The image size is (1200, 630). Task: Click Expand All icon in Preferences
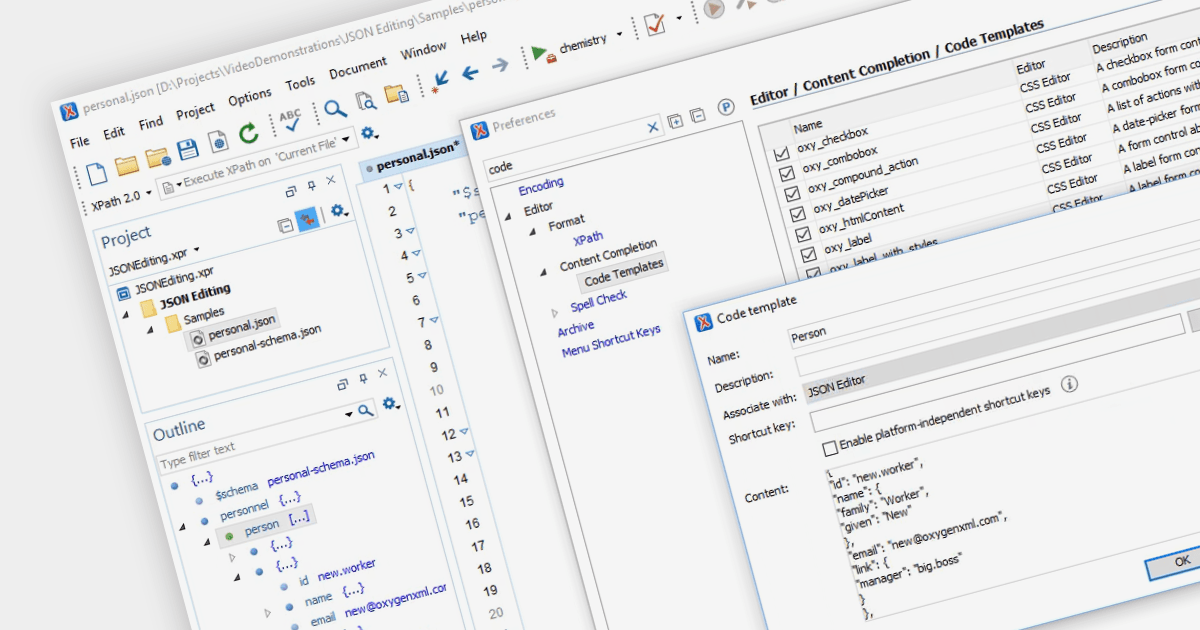[x=675, y=121]
